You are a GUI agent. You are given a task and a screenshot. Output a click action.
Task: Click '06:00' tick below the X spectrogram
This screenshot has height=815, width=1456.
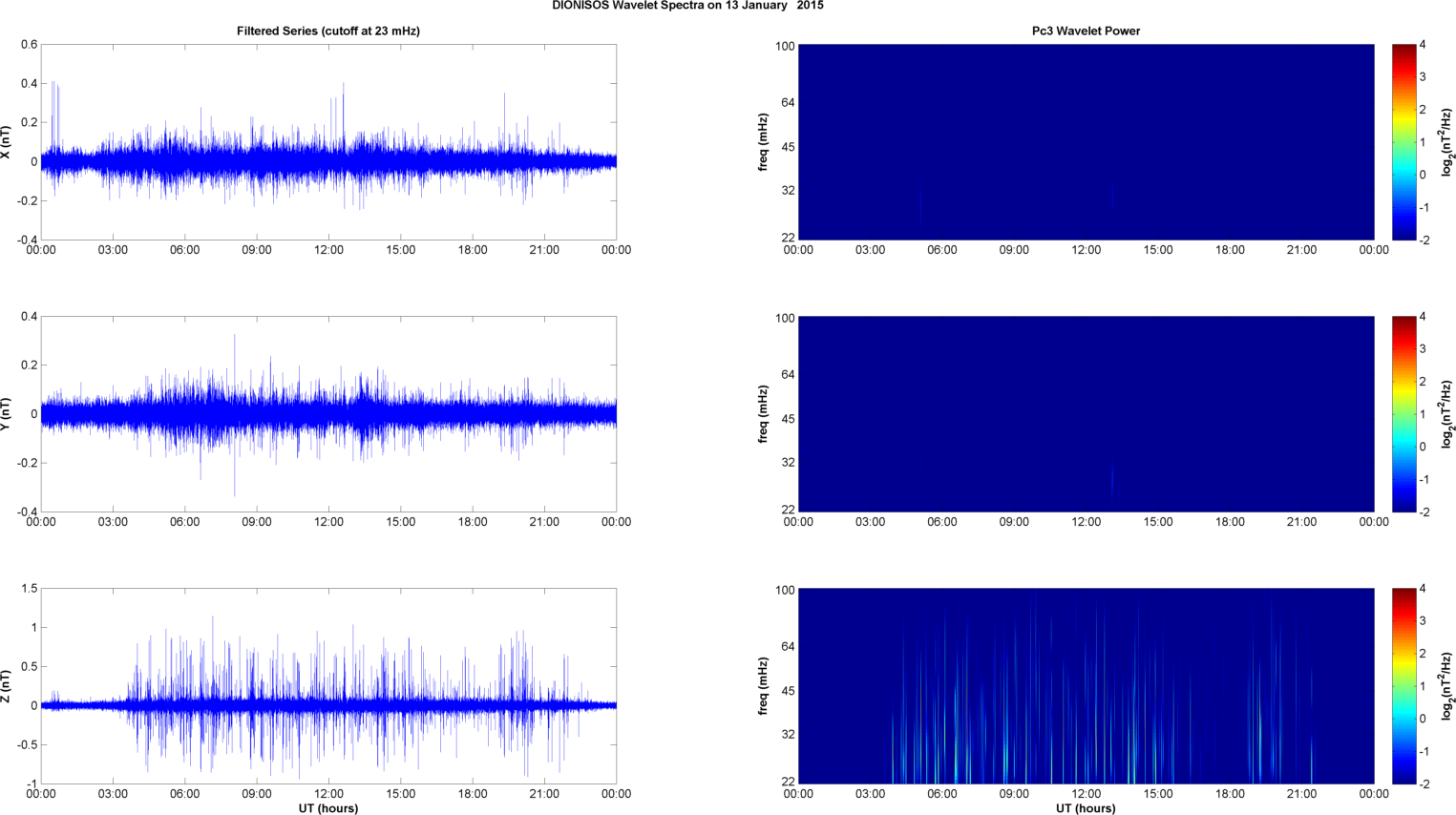click(x=942, y=250)
